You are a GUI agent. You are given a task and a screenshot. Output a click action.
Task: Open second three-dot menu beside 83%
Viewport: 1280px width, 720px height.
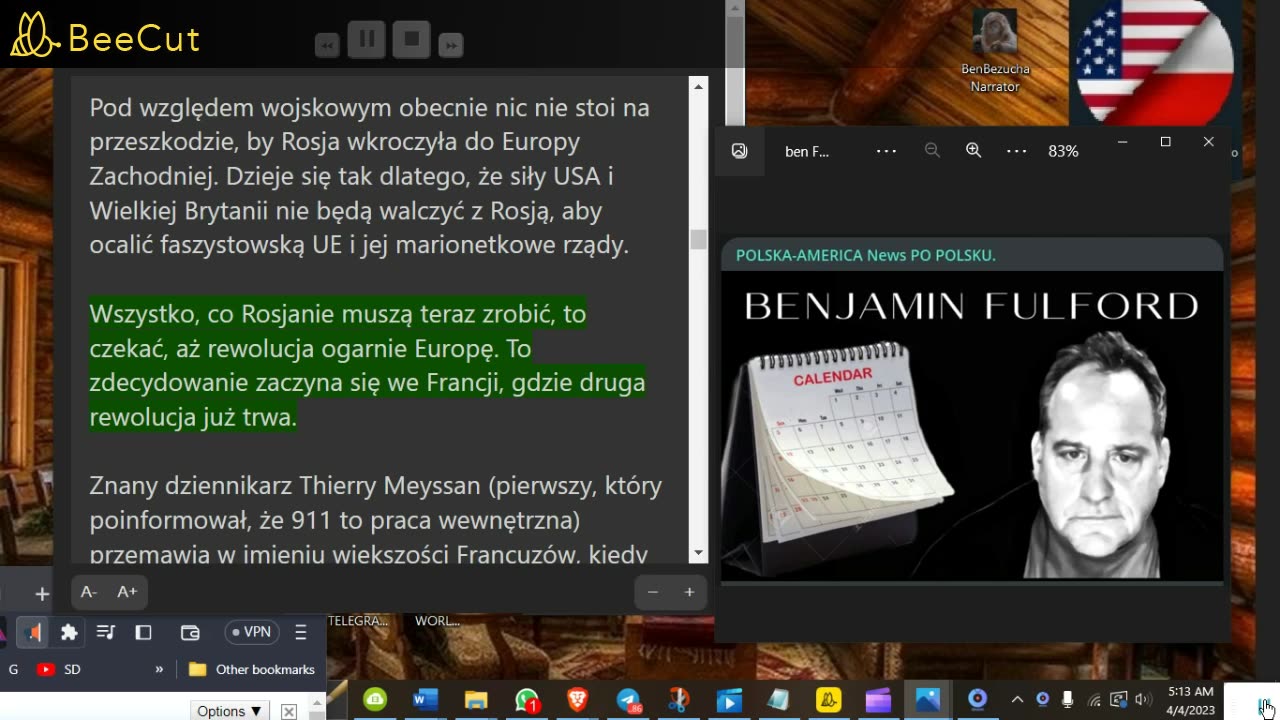1016,151
